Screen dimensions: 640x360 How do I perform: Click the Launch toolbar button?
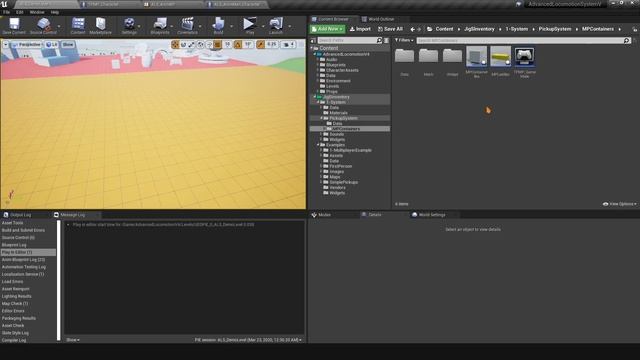pos(276,26)
